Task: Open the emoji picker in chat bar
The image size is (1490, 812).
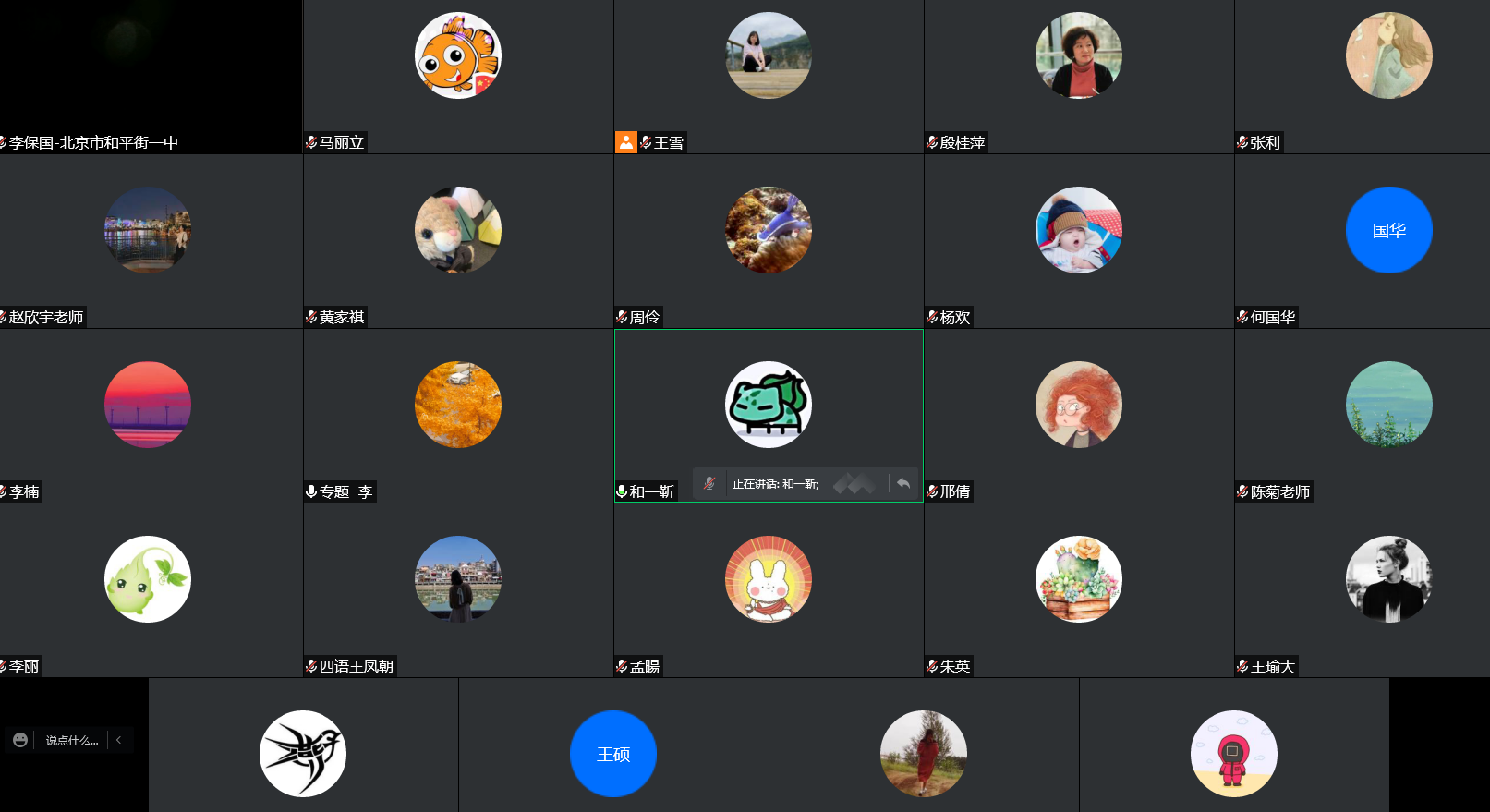Action: click(20, 740)
